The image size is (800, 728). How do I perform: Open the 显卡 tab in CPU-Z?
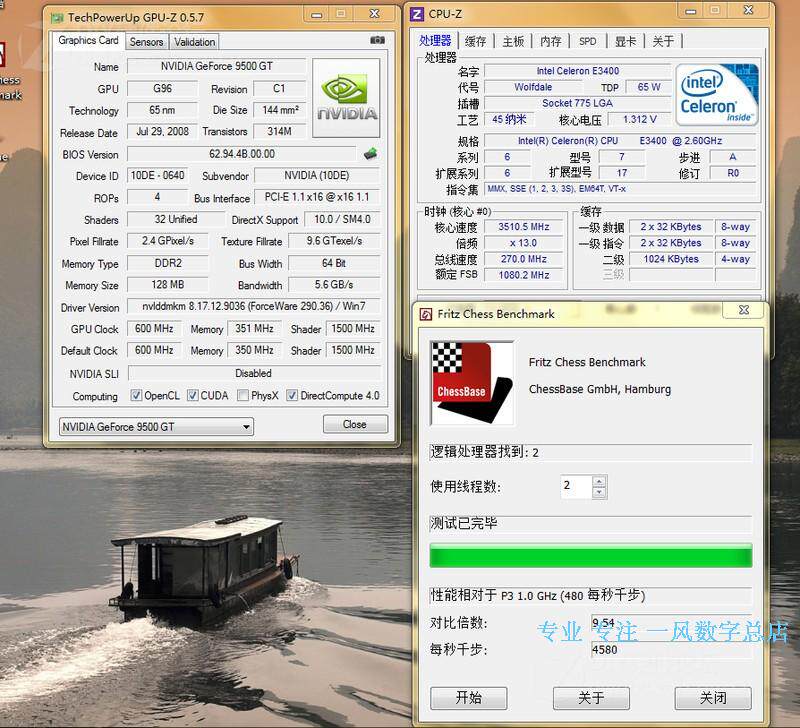click(626, 41)
